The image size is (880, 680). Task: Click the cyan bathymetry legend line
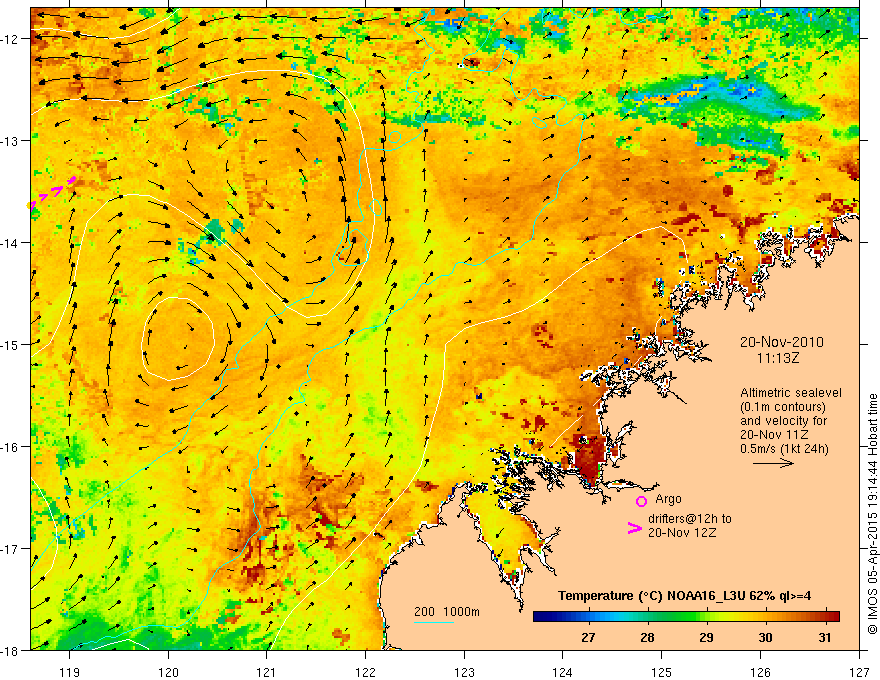(434, 622)
